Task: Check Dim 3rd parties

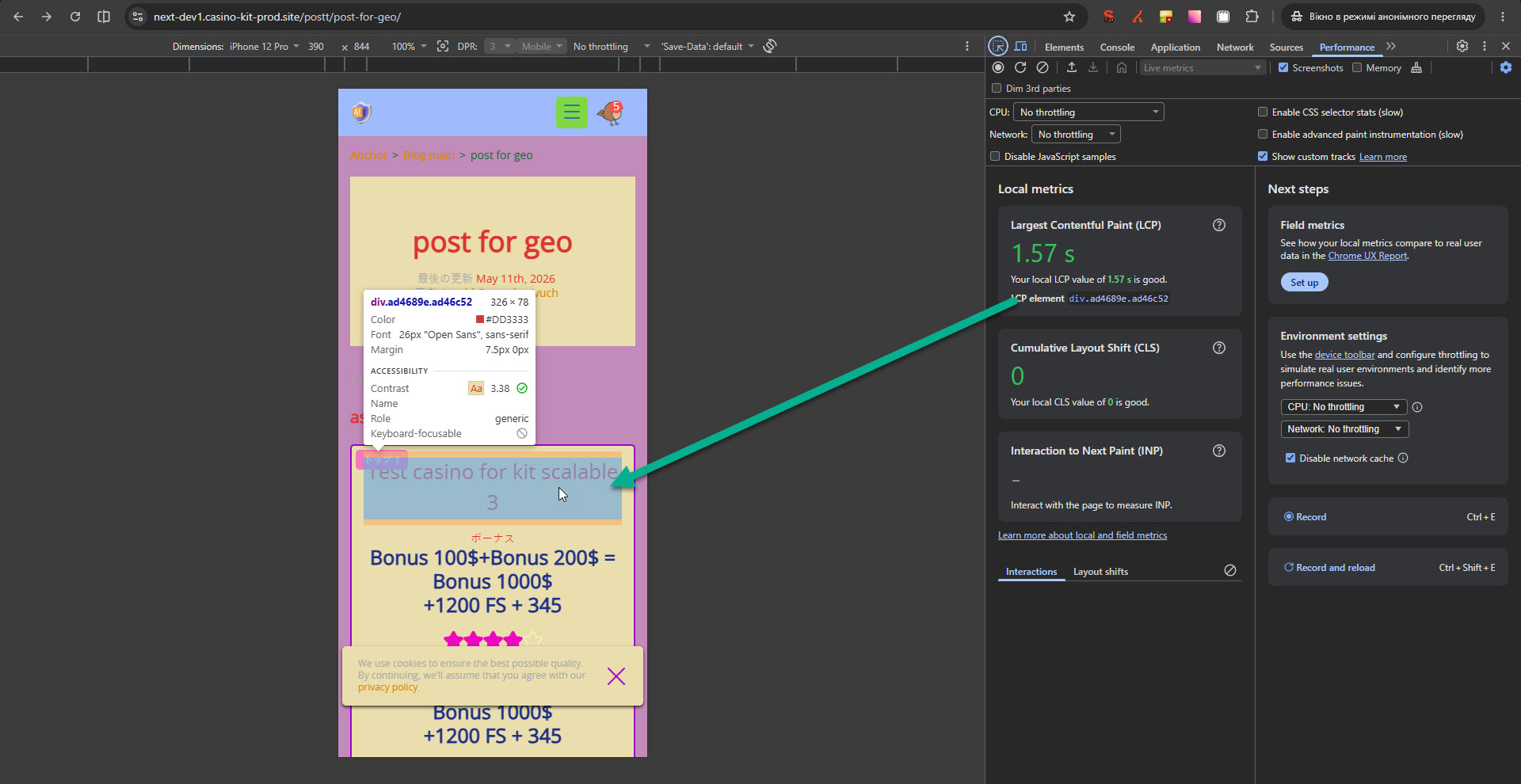Action: [x=997, y=88]
